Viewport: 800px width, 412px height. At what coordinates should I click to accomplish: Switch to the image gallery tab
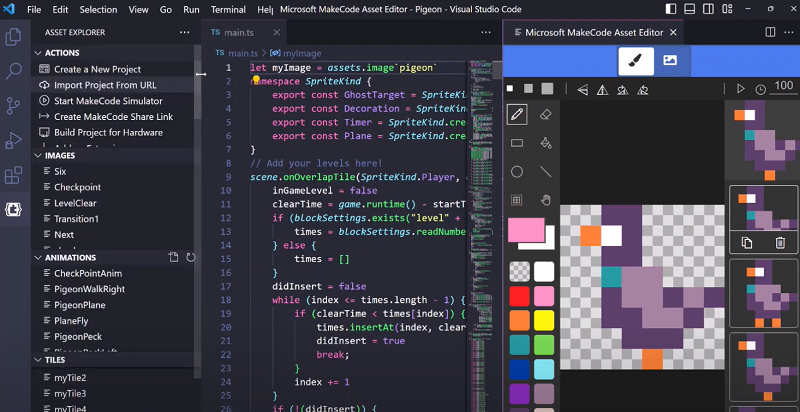670,61
